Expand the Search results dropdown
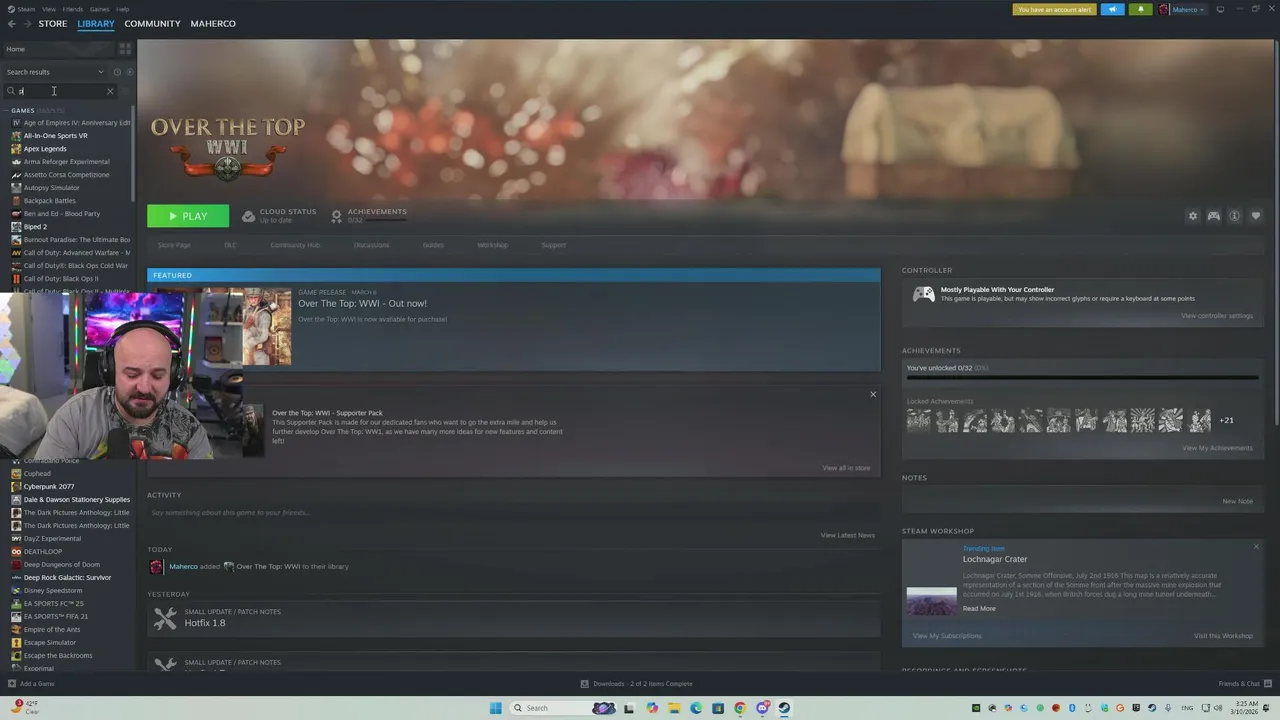The image size is (1280, 720). [x=55, y=72]
